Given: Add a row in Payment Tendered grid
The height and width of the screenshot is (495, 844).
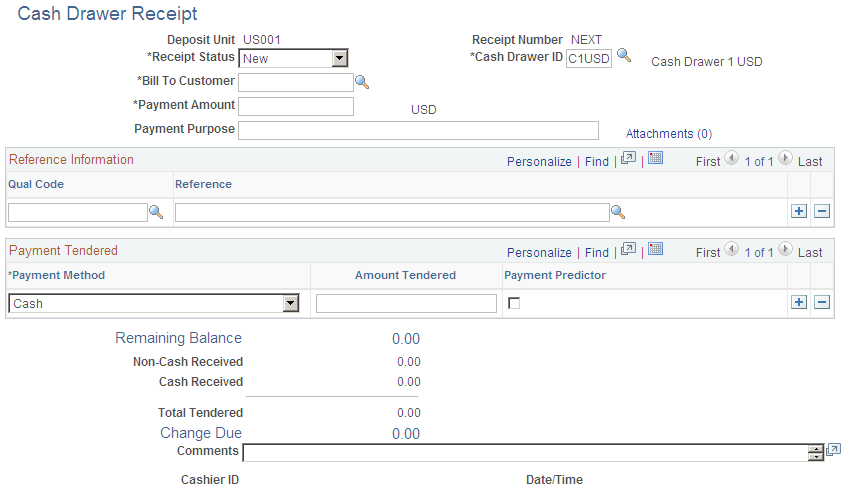Looking at the screenshot, I should point(799,302).
